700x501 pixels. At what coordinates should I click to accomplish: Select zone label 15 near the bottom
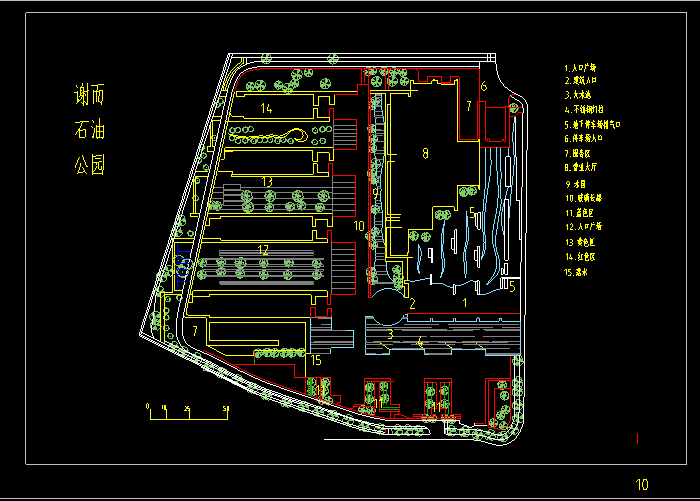click(x=316, y=360)
